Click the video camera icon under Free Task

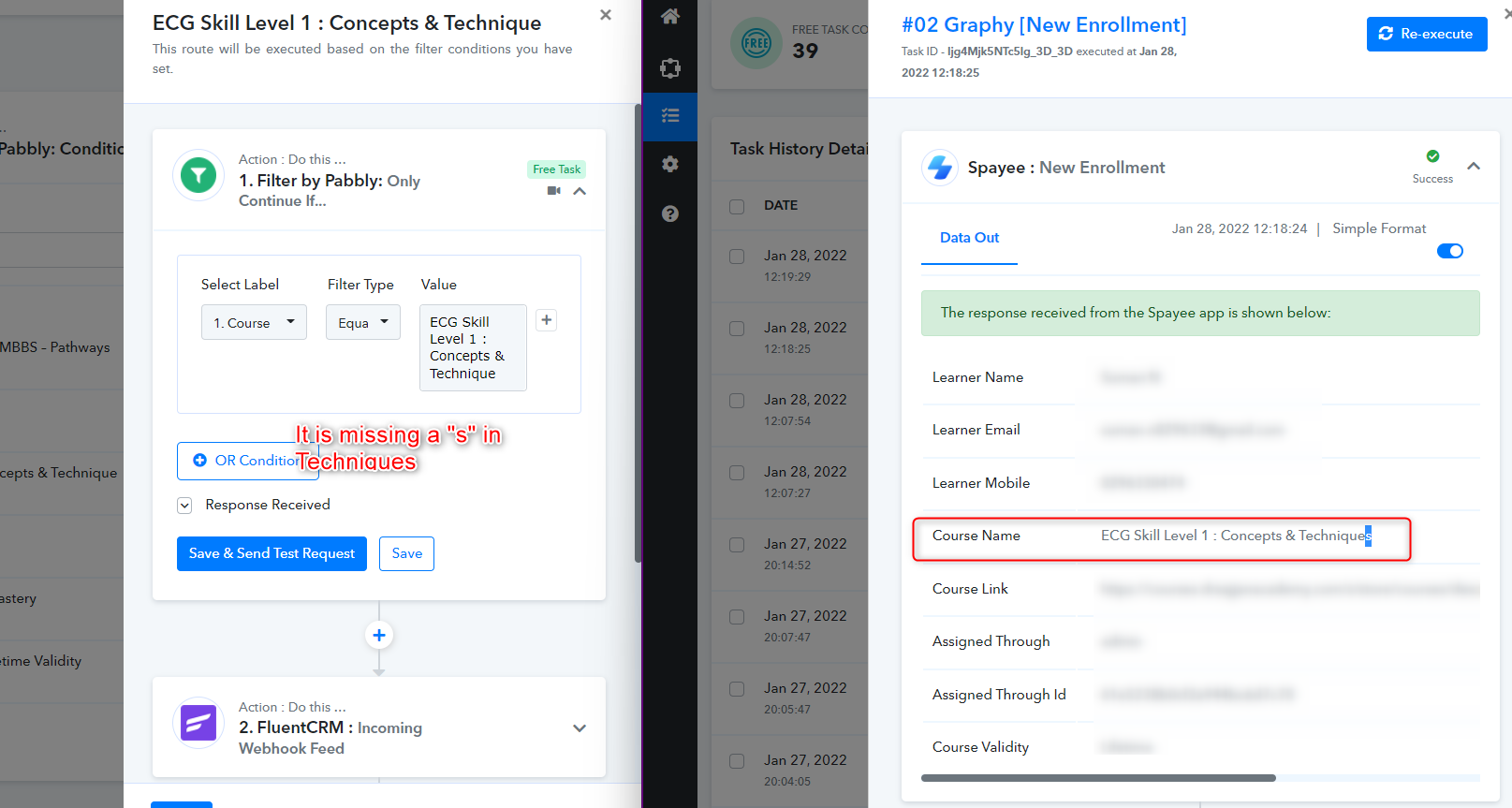(554, 190)
